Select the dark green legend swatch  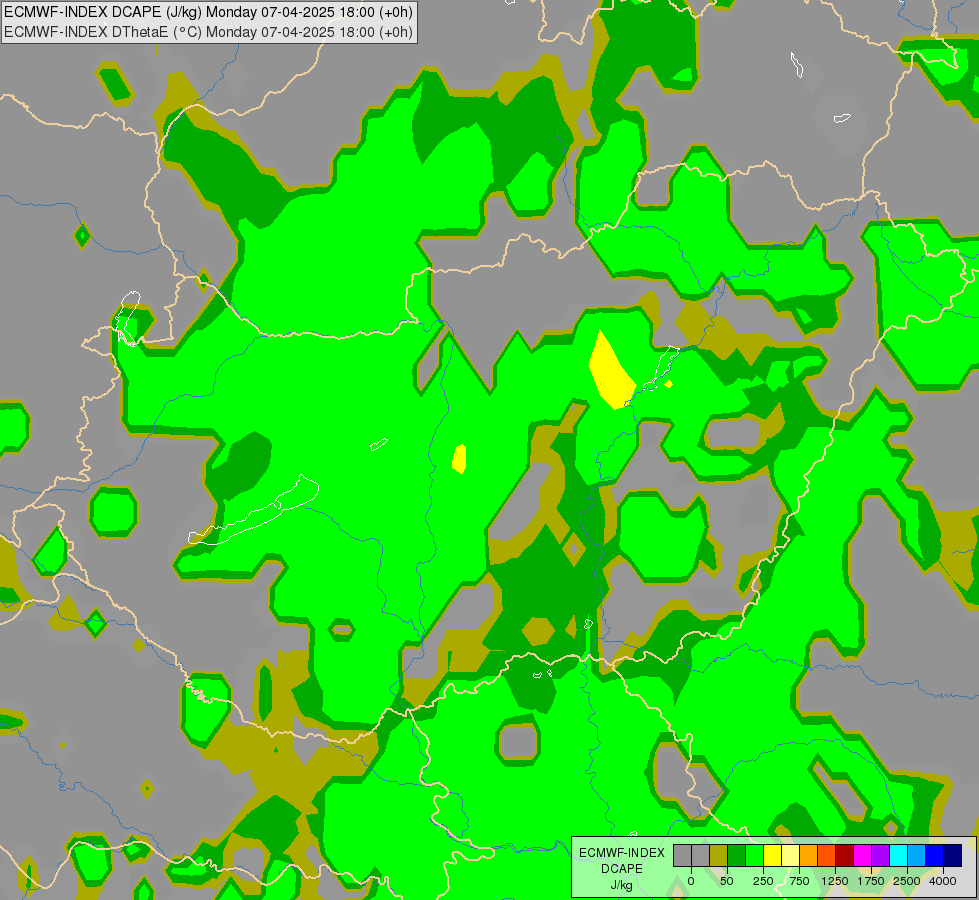tap(736, 855)
